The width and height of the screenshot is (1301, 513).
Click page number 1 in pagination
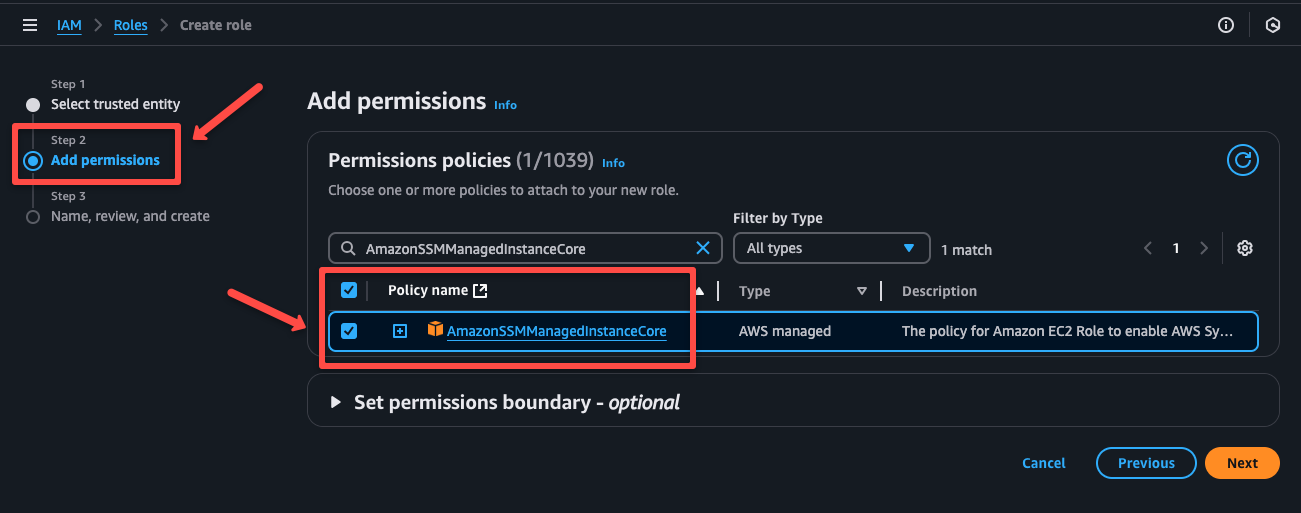1177,248
